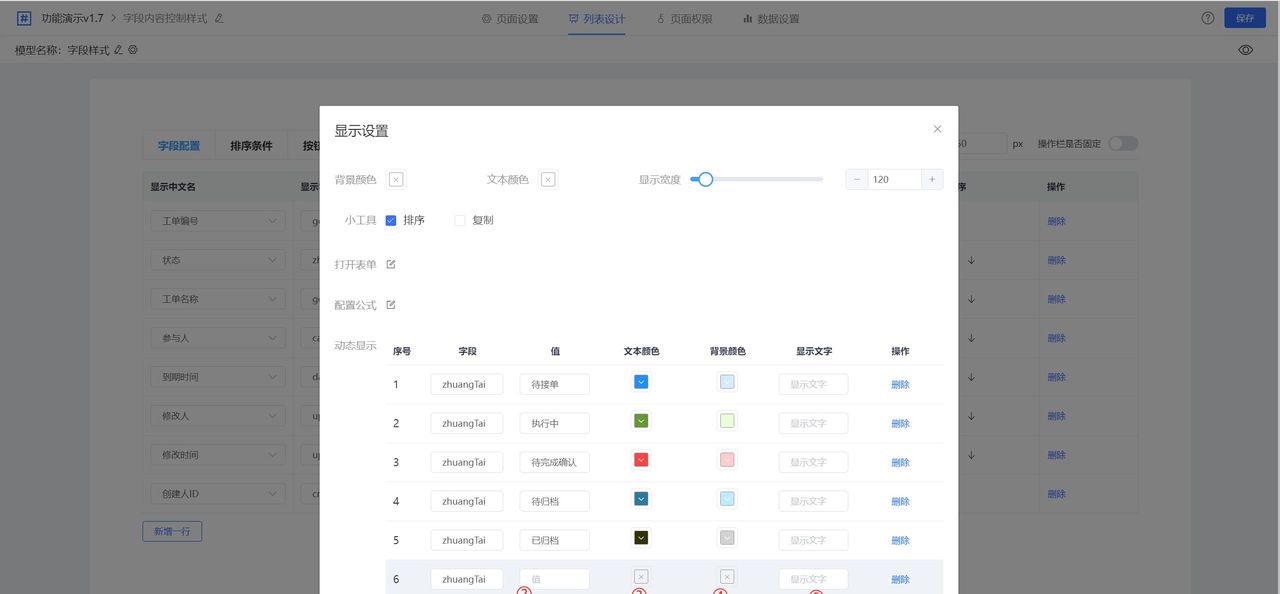Screen dimensions: 1280x594
Task: Switch to the 页面权限 tab
Action: point(683,17)
